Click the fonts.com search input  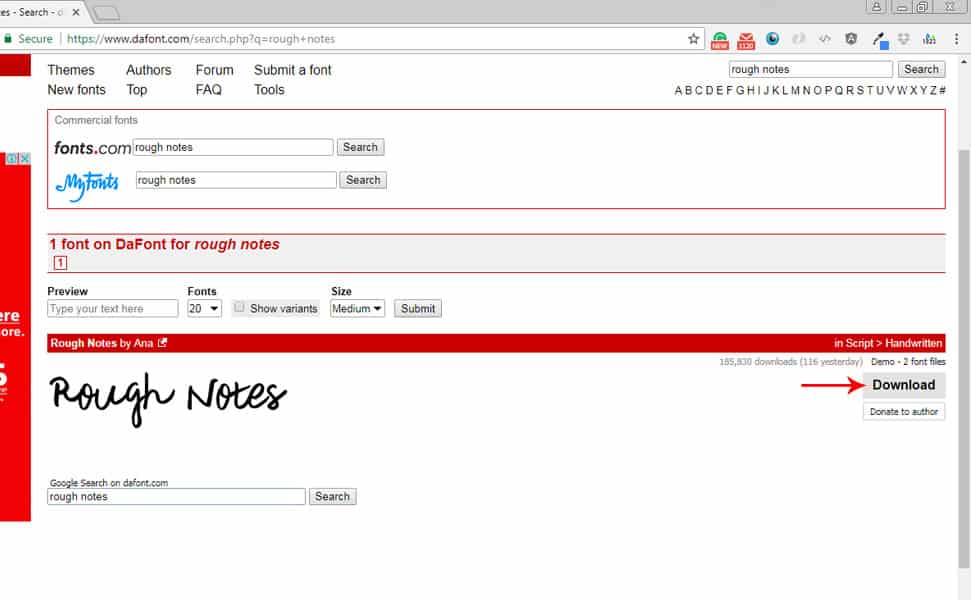click(x=233, y=147)
